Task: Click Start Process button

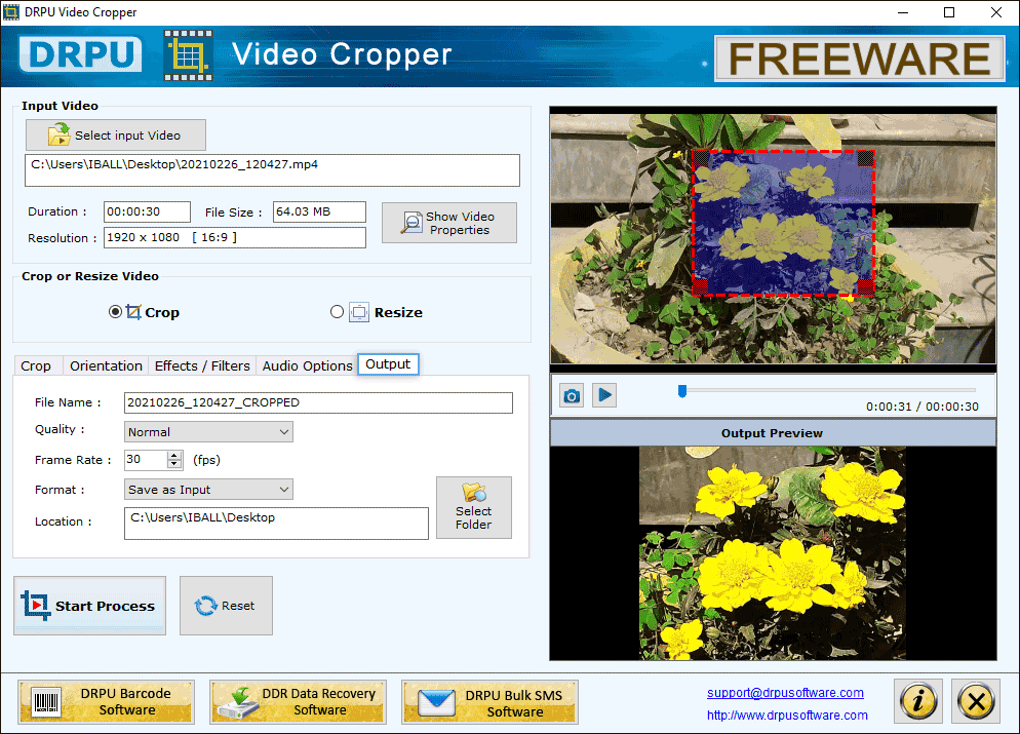Action: coord(90,605)
